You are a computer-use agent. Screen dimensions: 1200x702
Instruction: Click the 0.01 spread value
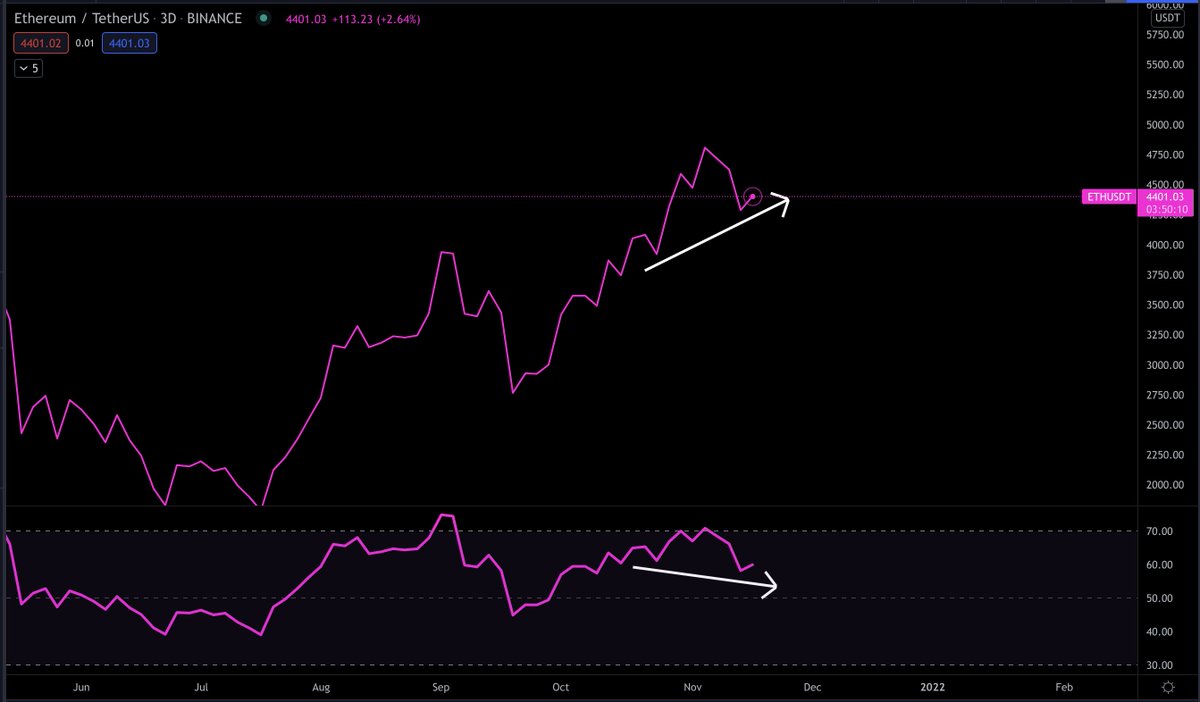pyautogui.click(x=84, y=43)
